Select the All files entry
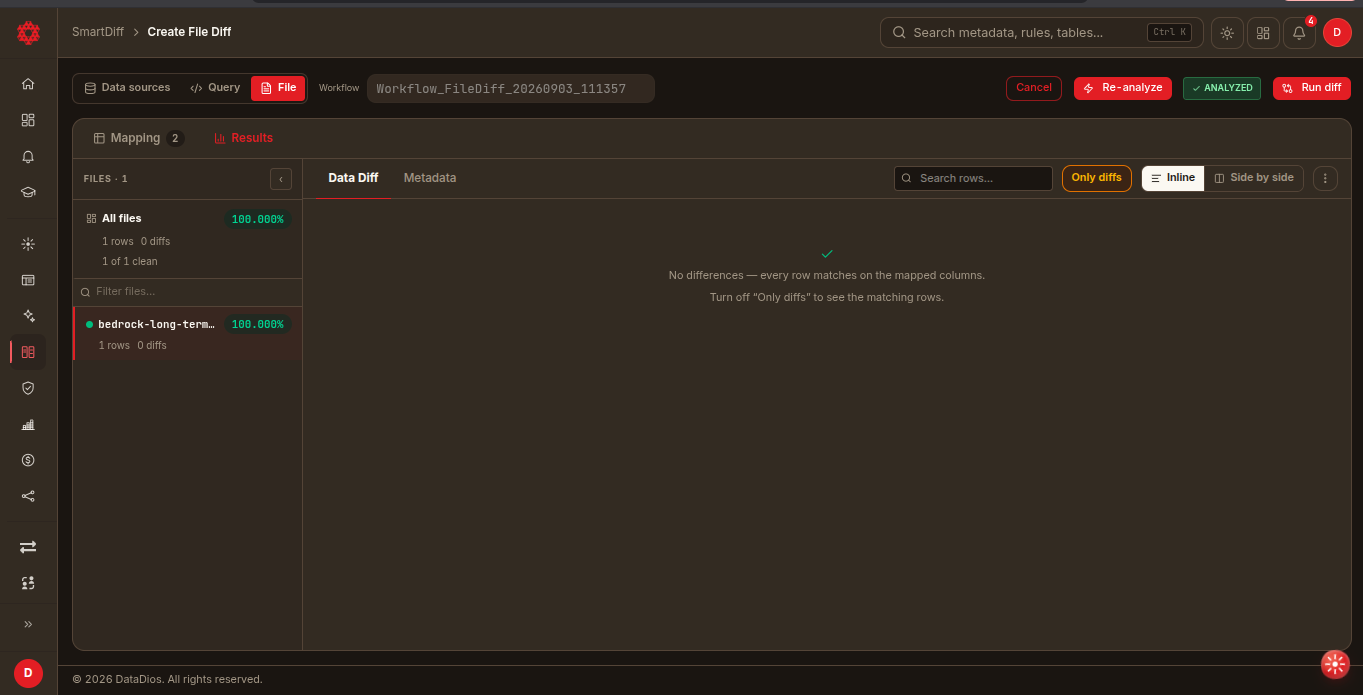The height and width of the screenshot is (695, 1363). click(188, 239)
